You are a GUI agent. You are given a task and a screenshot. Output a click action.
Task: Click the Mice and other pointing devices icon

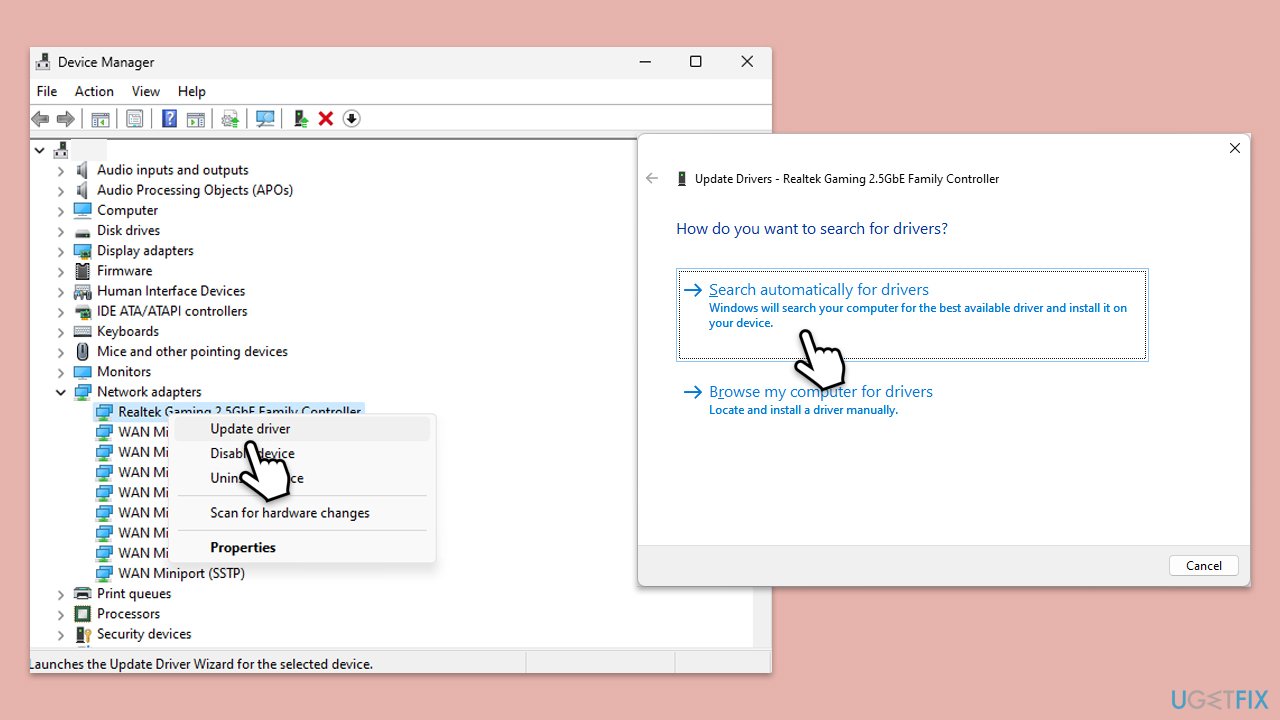coord(83,352)
